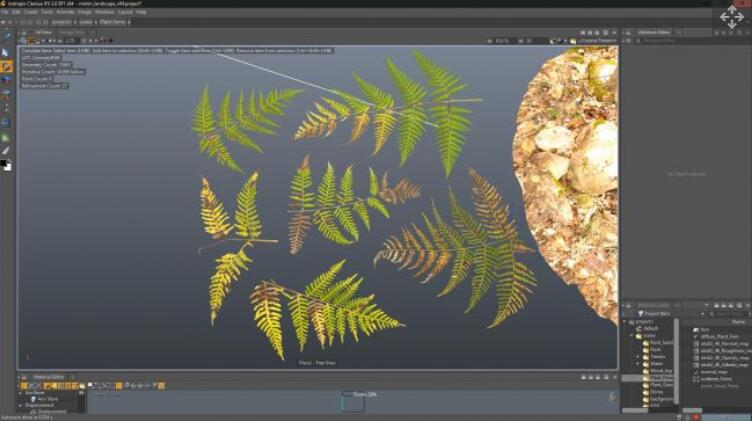Click the scene breadcrumb in path bar

coord(86,21)
